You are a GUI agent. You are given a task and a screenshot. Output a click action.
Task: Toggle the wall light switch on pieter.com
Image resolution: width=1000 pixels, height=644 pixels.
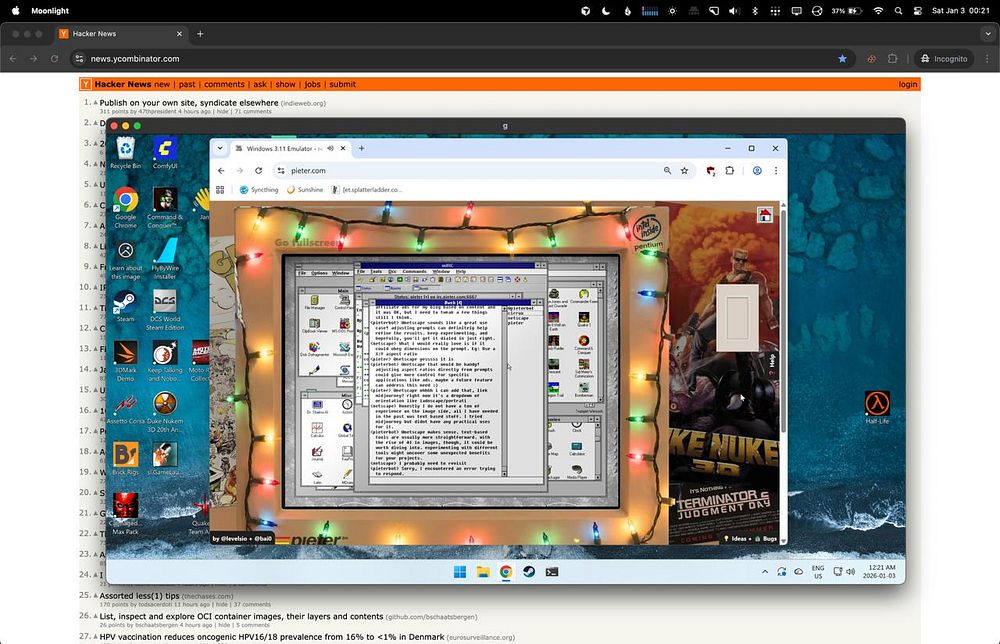737,318
